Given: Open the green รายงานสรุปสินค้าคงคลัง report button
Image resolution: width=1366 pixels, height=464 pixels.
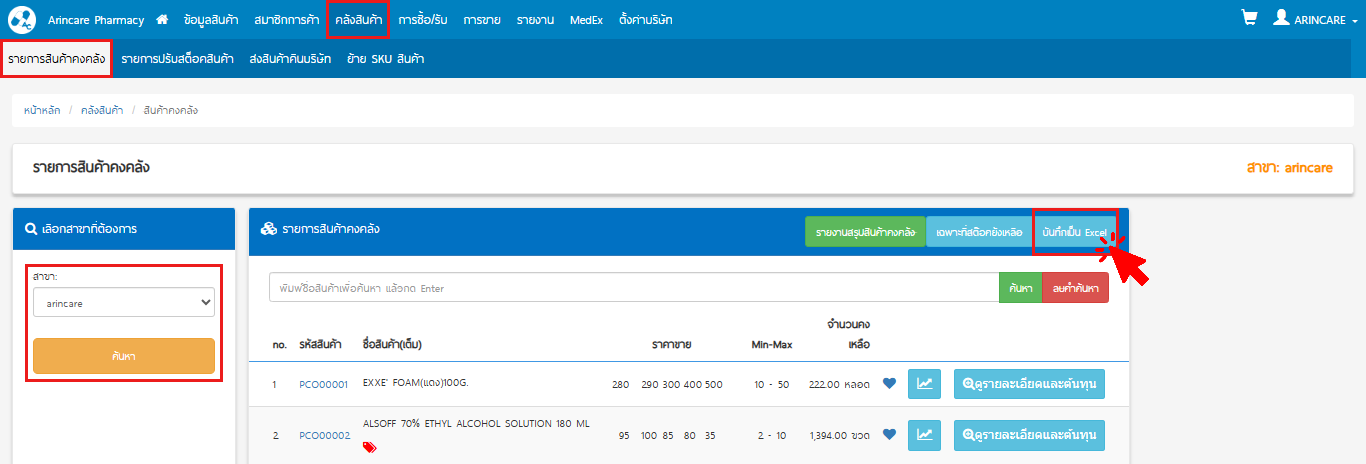Looking at the screenshot, I should (865, 232).
